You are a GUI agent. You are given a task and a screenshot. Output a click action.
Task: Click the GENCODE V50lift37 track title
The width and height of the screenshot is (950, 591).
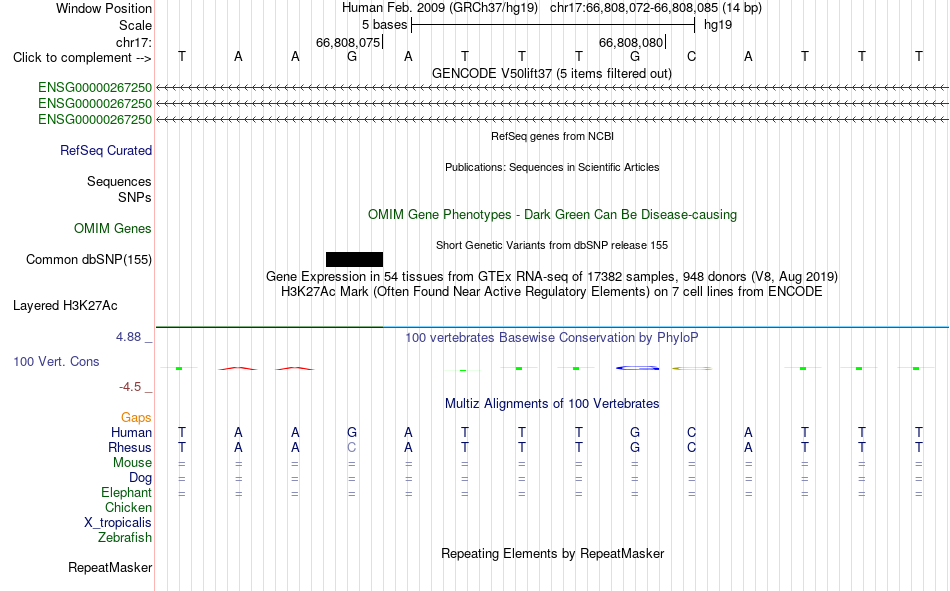point(552,73)
